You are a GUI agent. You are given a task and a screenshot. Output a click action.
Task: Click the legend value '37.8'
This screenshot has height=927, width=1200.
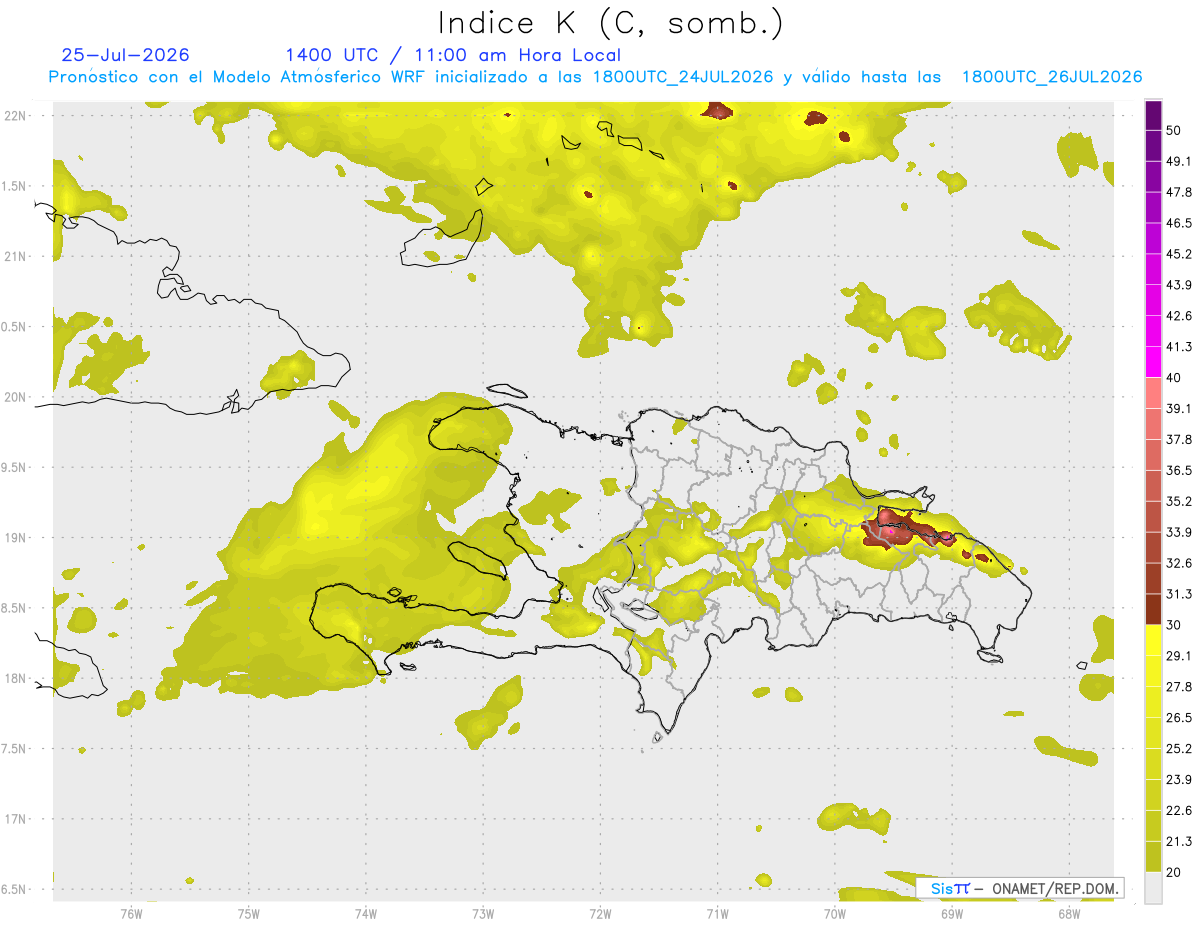1179,439
